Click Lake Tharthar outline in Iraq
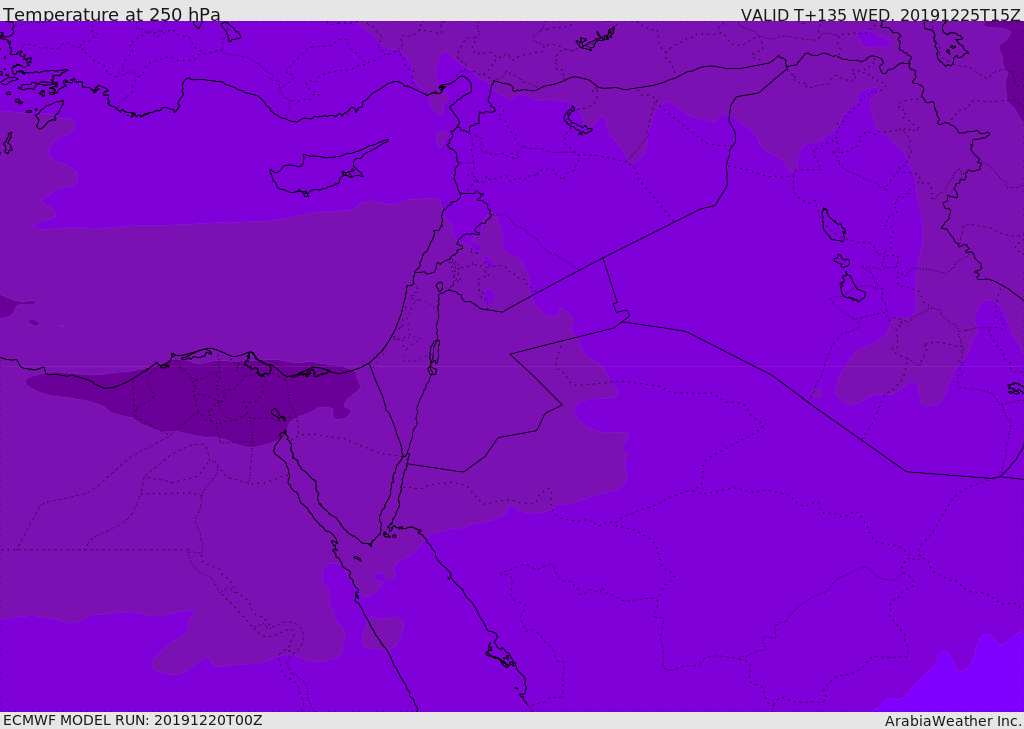1024x729 pixels. [x=833, y=225]
